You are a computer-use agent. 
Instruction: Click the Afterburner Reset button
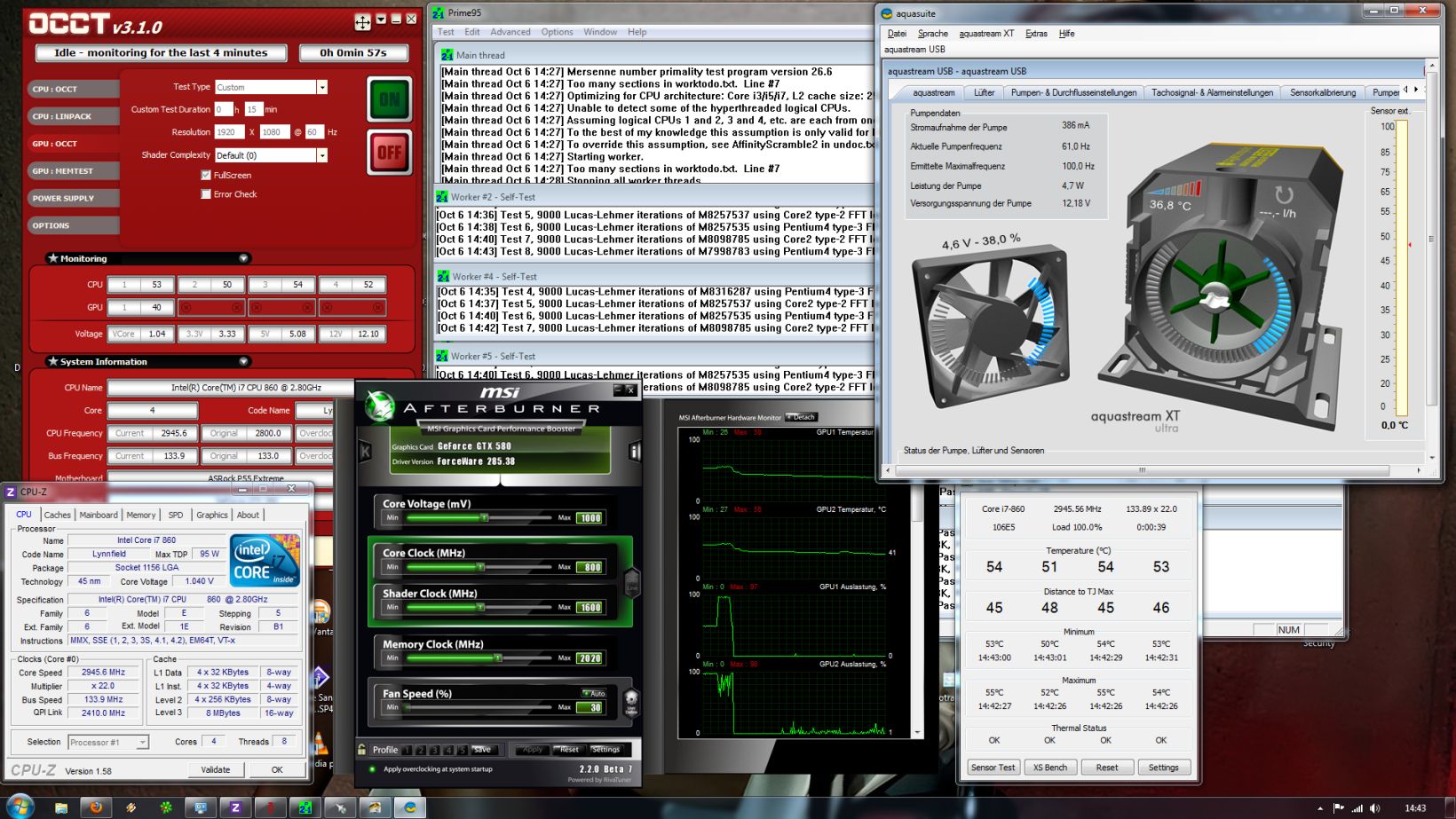[x=568, y=750]
